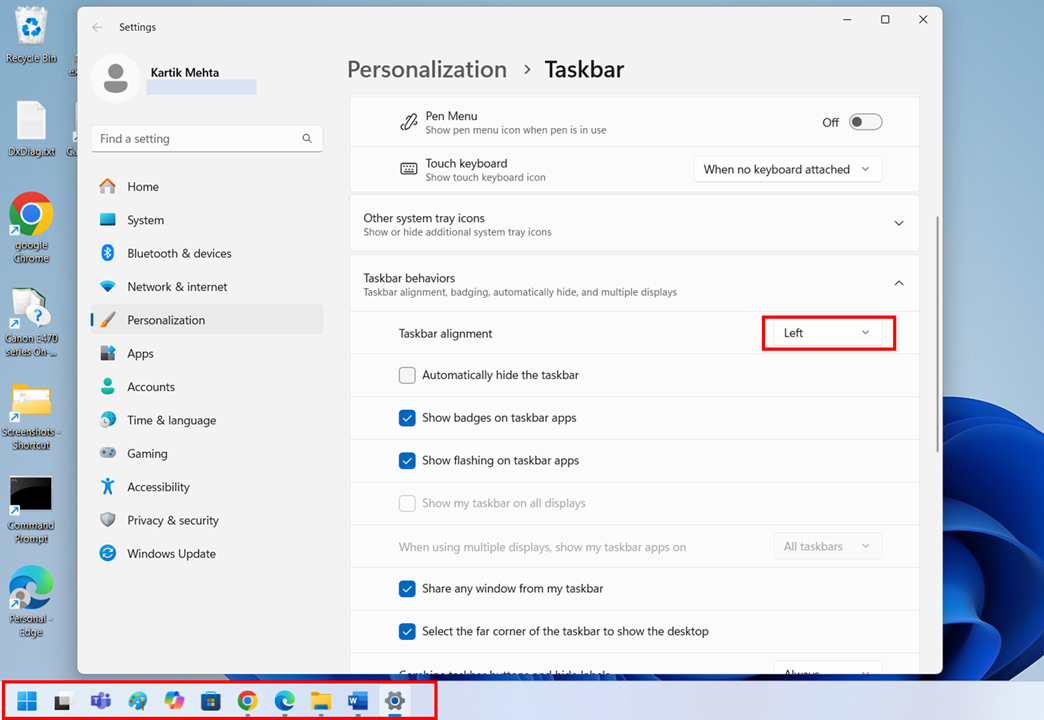Click the Accounts person icon
The width and height of the screenshot is (1044, 720).
click(107, 386)
